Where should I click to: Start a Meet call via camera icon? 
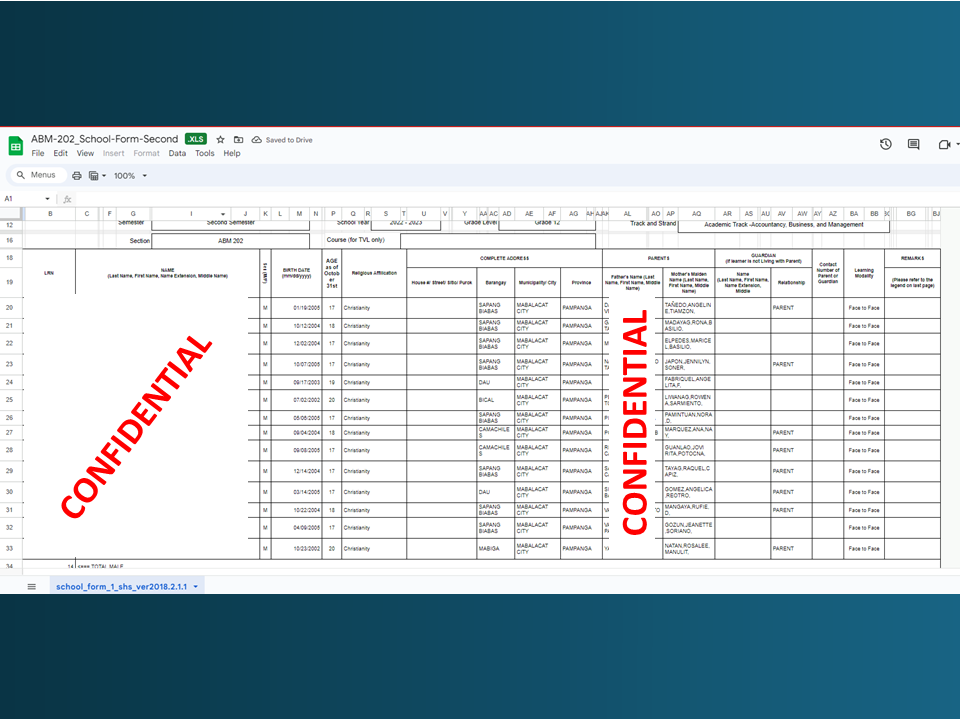pos(944,144)
